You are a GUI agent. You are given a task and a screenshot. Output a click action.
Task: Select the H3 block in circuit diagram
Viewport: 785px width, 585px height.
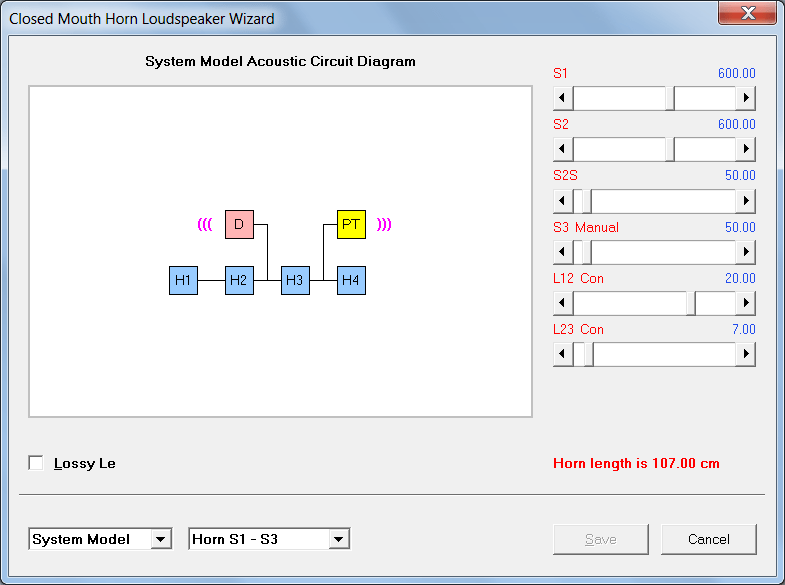pos(295,280)
